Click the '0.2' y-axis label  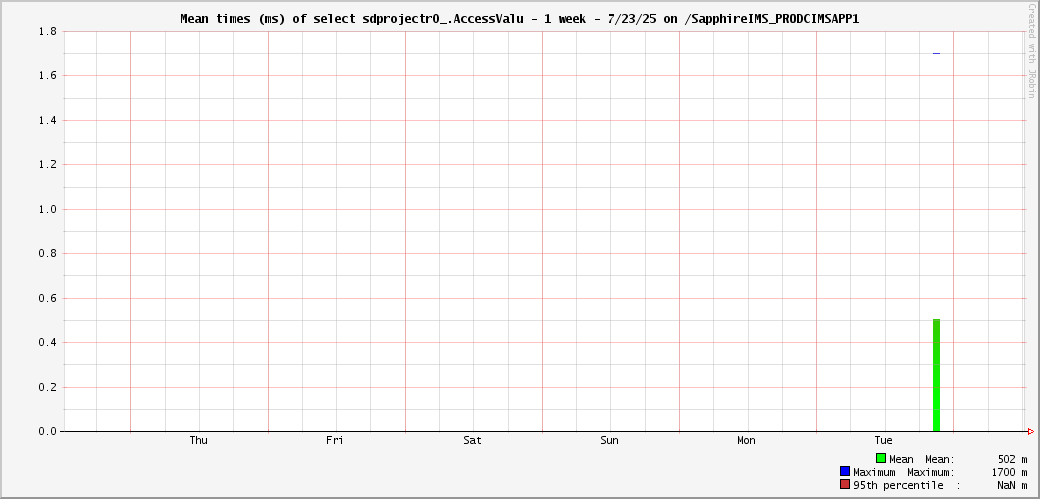[x=48, y=387]
